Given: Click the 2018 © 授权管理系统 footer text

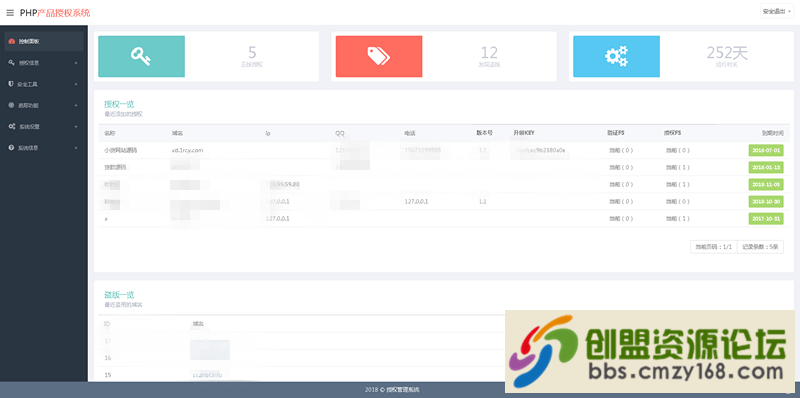Looking at the screenshot, I should (392, 390).
